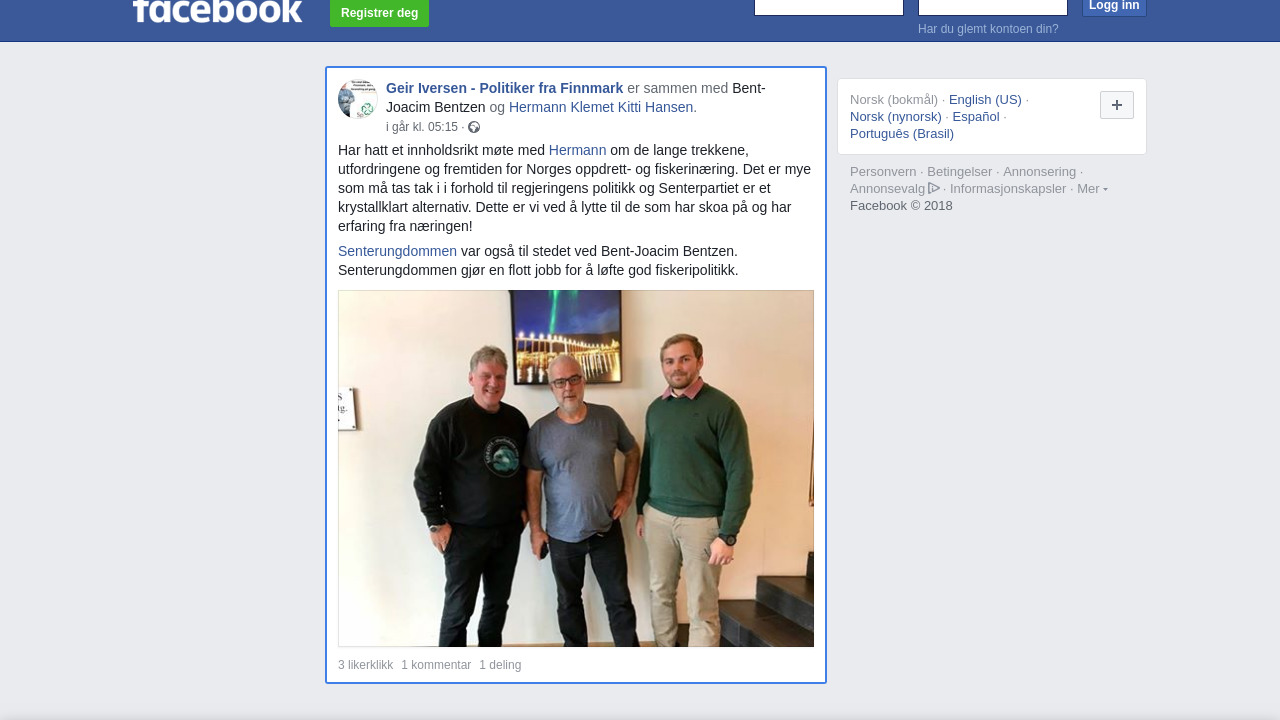Viewport: 1280px width, 720px height.
Task: Open the post photo of three men
Action: point(576,468)
